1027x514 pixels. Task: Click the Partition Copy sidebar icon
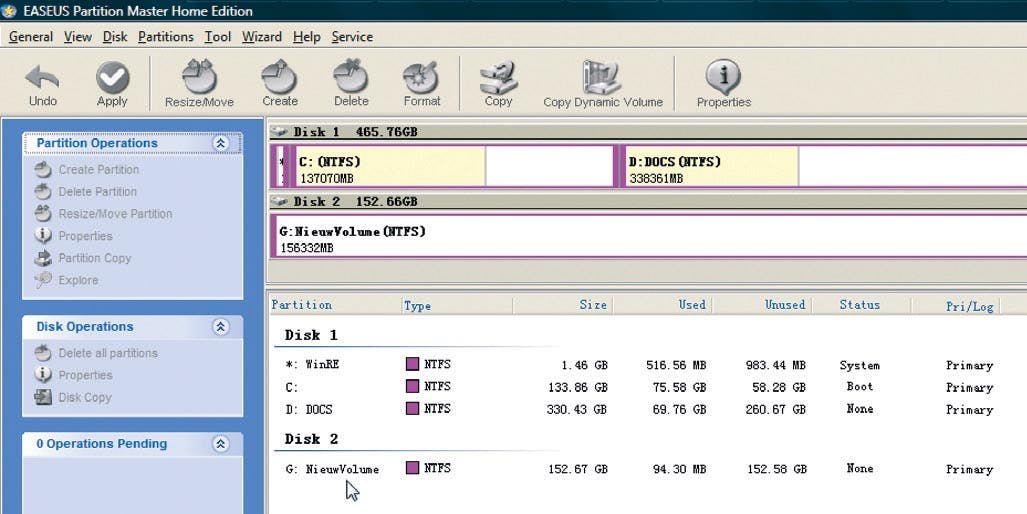click(43, 258)
